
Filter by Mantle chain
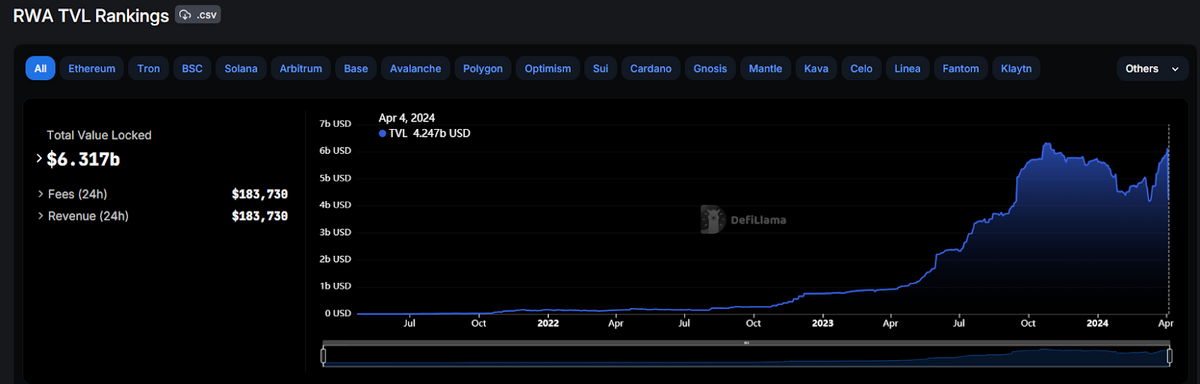click(x=765, y=69)
